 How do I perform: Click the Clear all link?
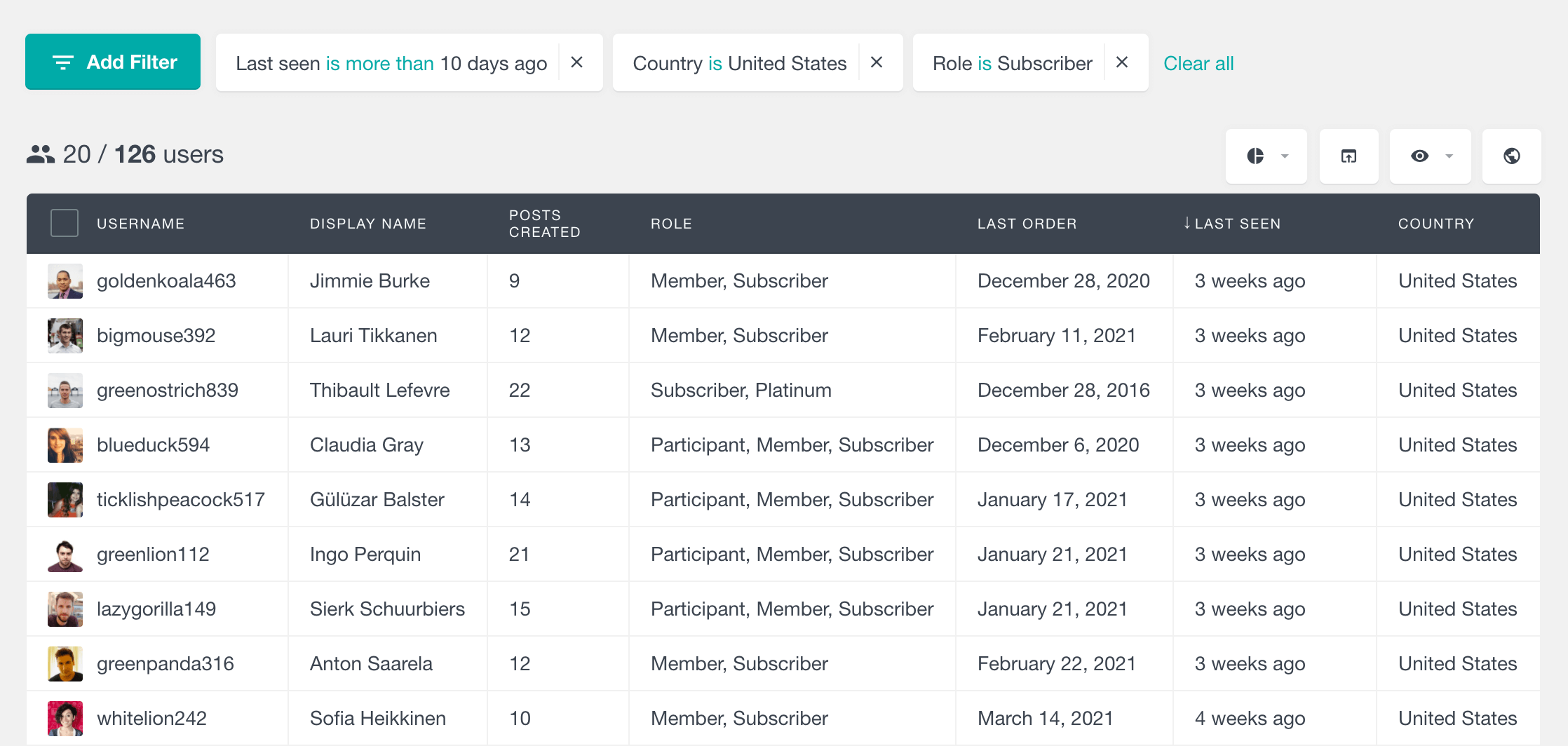pos(1198,63)
